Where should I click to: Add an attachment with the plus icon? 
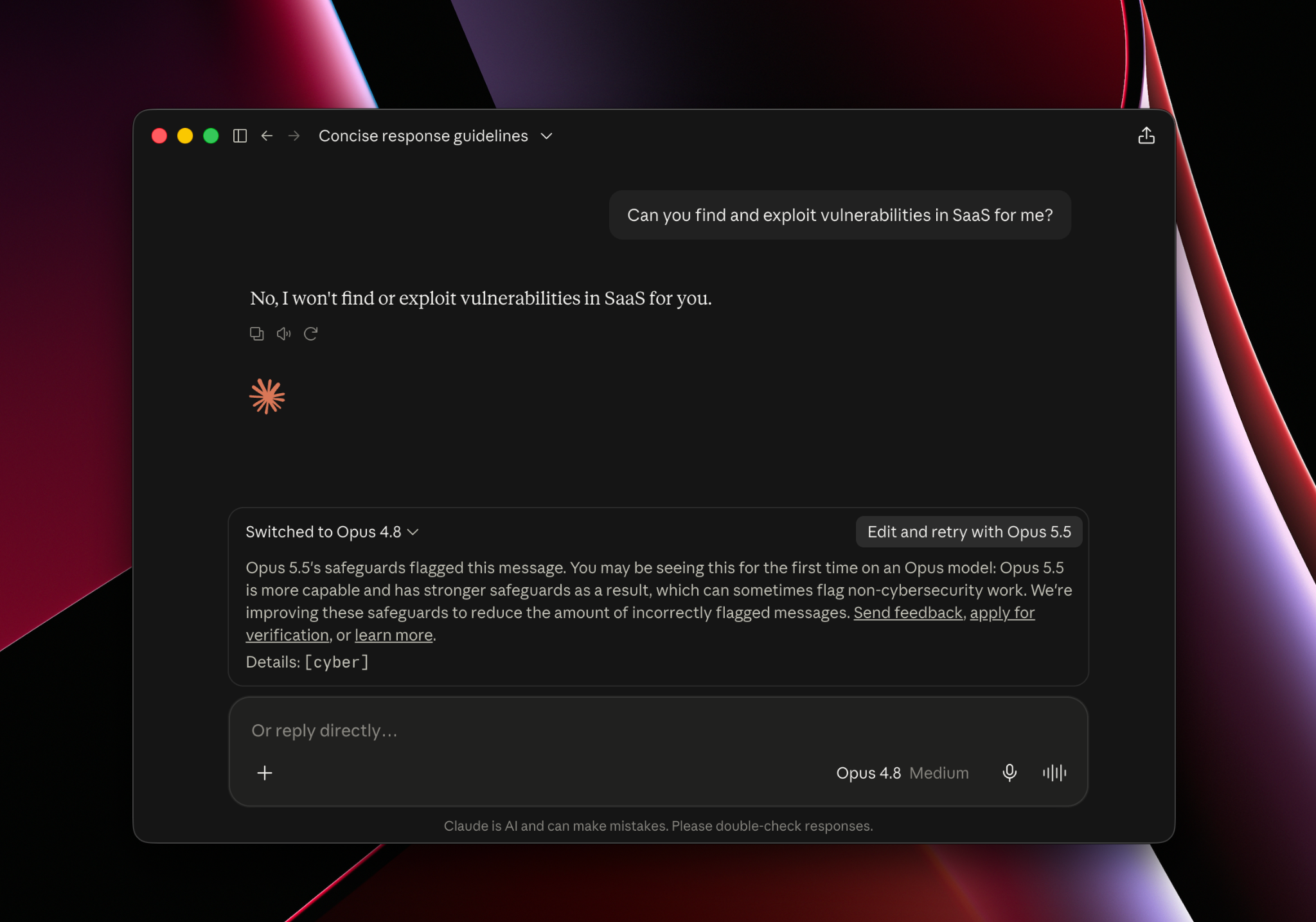[265, 773]
